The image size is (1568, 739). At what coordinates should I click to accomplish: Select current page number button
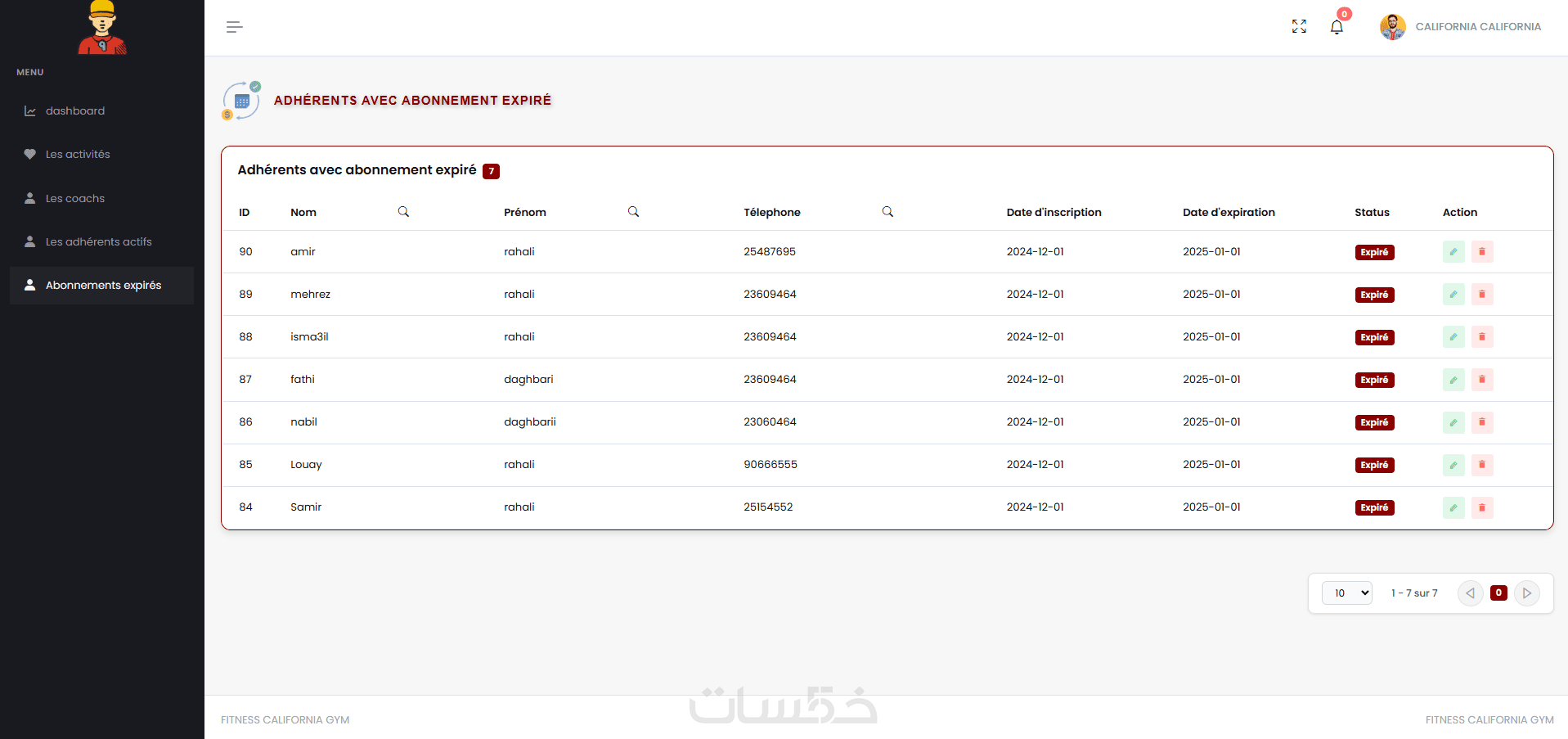point(1498,593)
